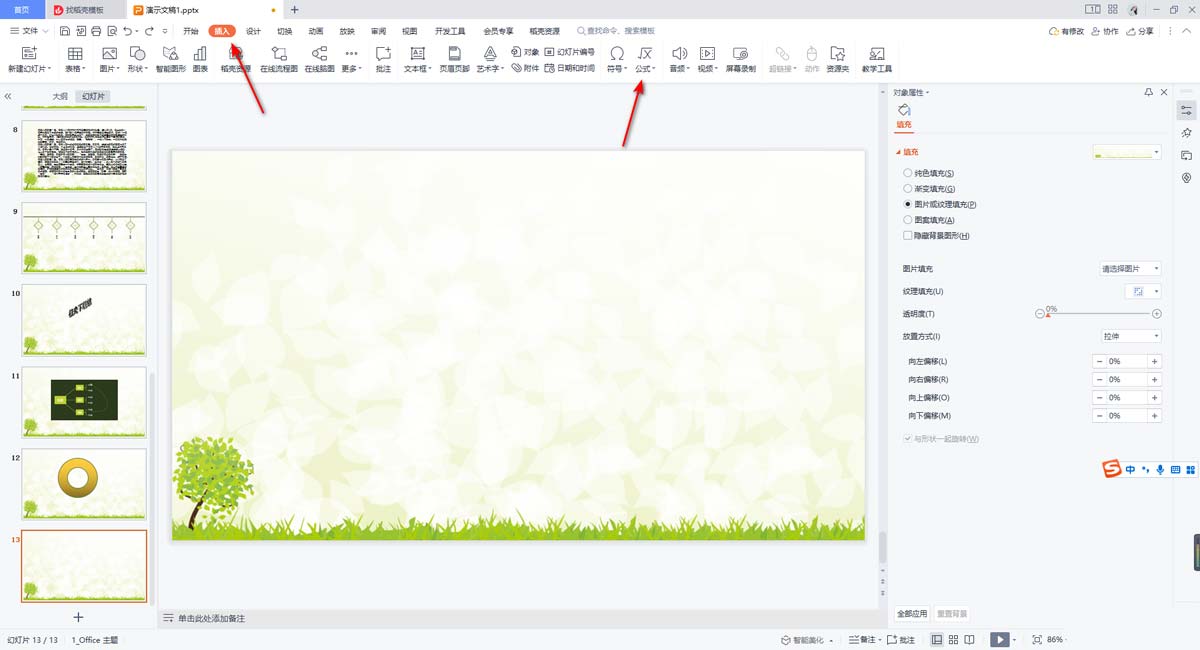Image resolution: width=1200 pixels, height=650 pixels.
Task: Switch to the 首页 (Home page) window tab
Action: tap(22, 9)
